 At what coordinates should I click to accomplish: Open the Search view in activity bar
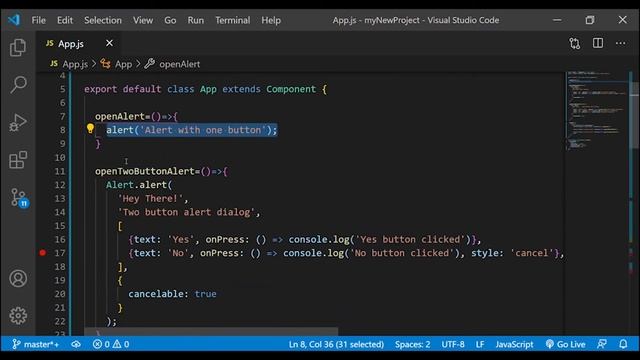[18, 84]
